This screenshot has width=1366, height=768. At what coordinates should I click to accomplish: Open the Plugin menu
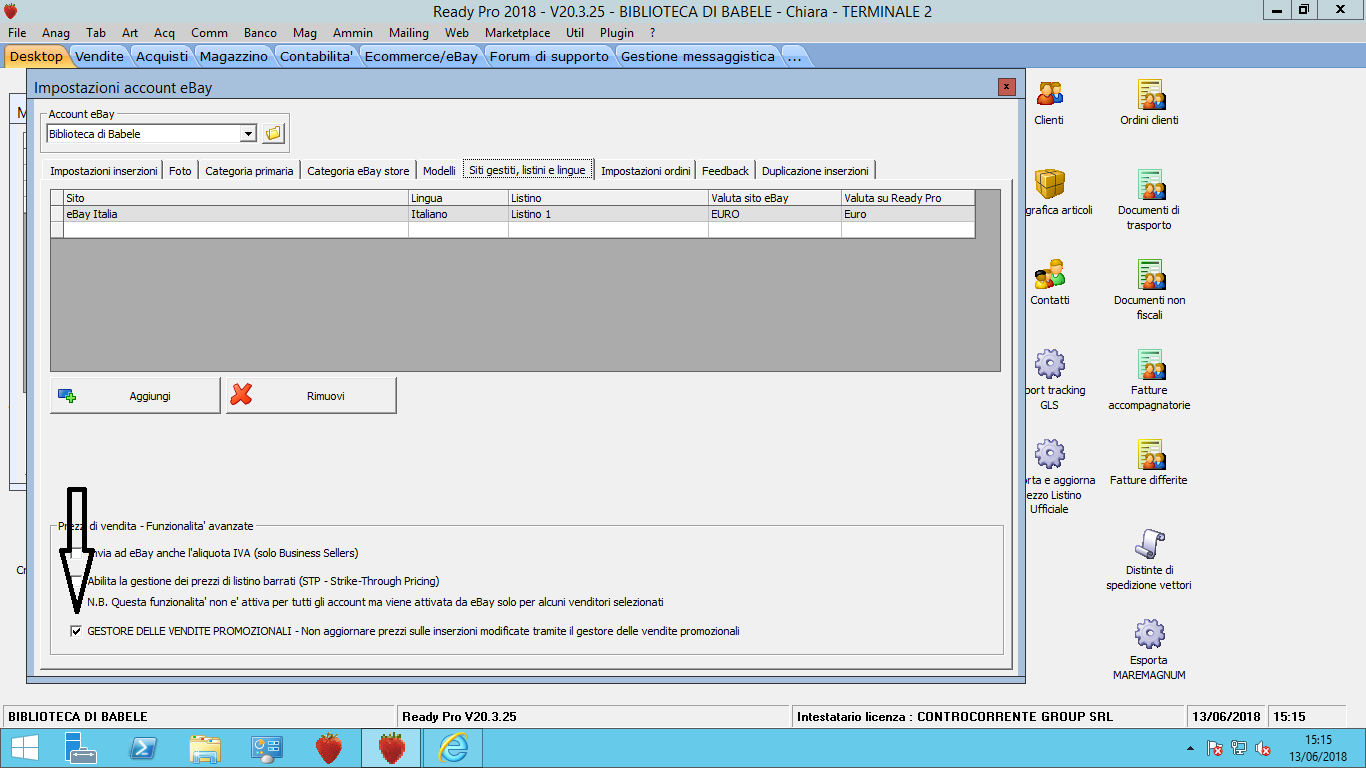617,33
